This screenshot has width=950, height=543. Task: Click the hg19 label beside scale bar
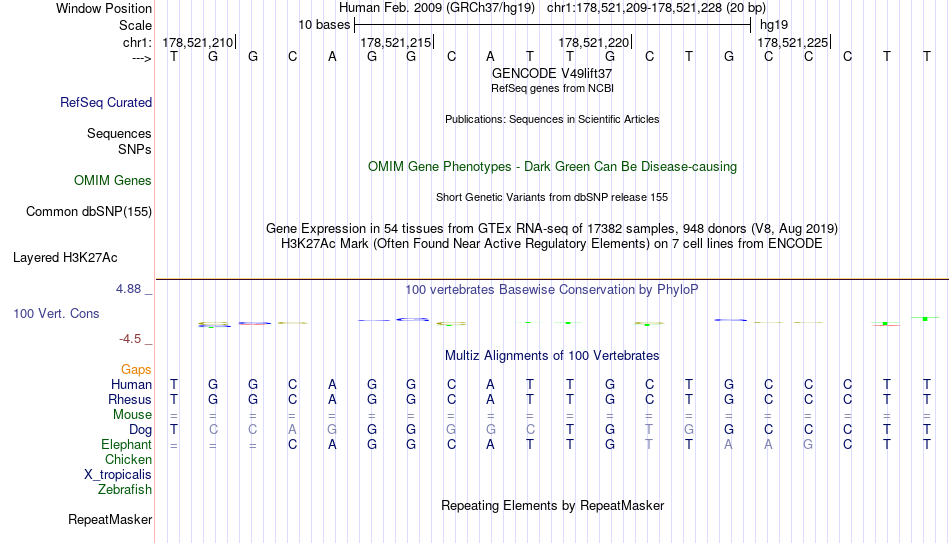point(774,25)
